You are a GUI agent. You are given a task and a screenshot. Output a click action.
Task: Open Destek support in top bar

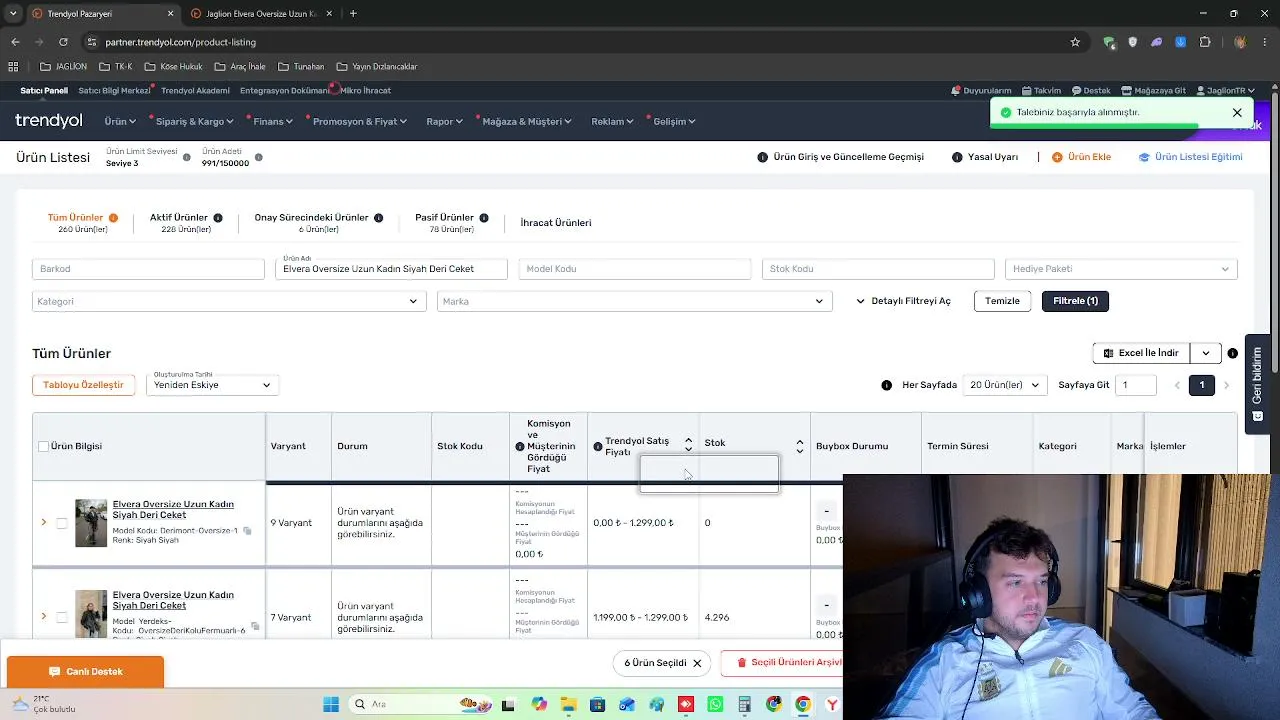[1091, 90]
